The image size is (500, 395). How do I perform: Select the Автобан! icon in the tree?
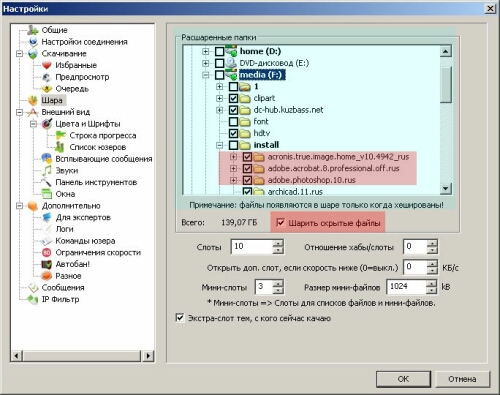[x=47, y=264]
